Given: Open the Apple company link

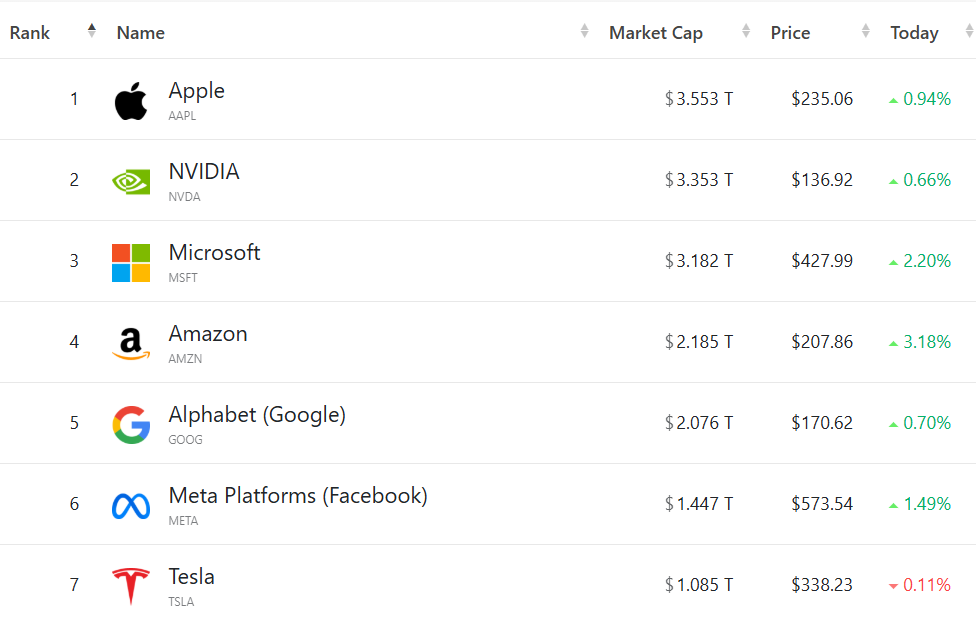Looking at the screenshot, I should click(x=196, y=91).
